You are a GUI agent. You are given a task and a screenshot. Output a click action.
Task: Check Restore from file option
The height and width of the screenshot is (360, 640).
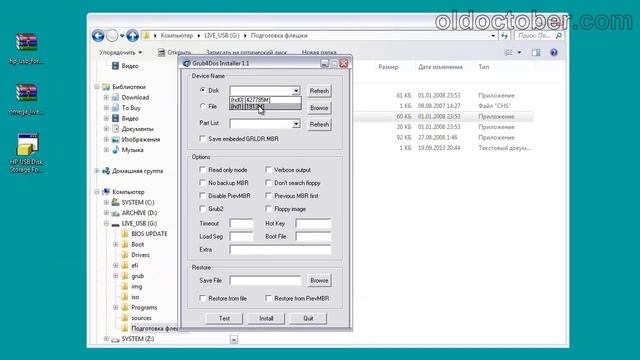202,298
